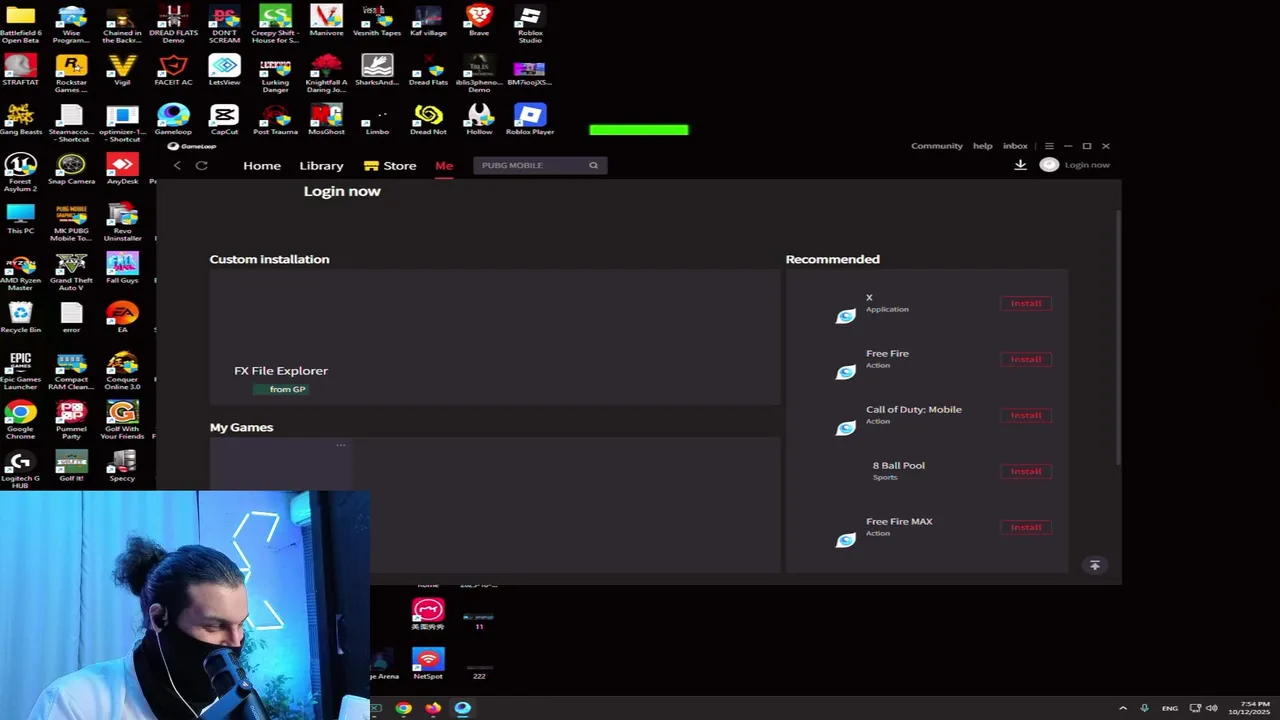1280x720 pixels.
Task: Install Free Fire MAX
Action: click(x=1026, y=527)
